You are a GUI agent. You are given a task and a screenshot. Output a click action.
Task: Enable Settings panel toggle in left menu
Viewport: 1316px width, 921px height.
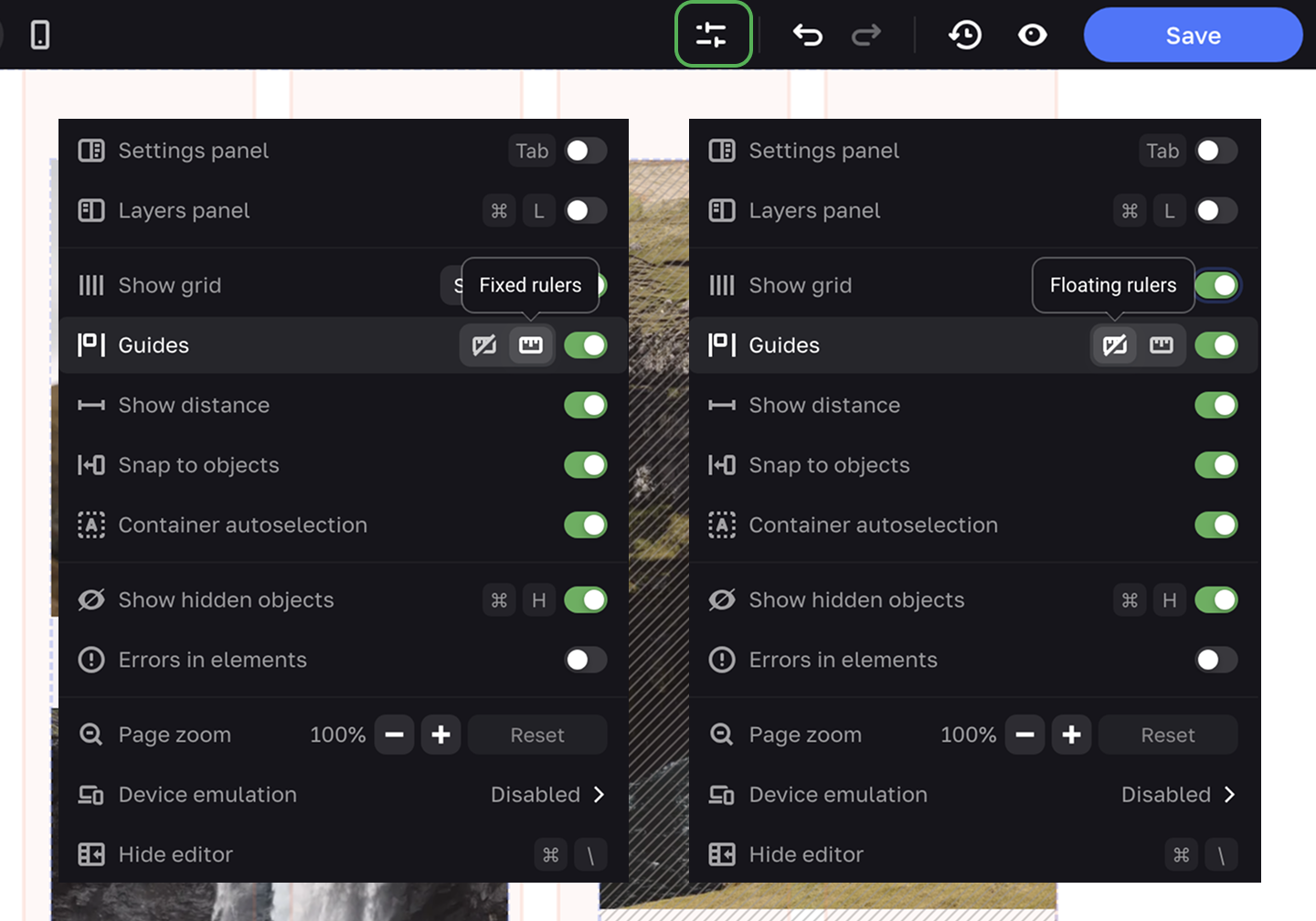point(585,151)
